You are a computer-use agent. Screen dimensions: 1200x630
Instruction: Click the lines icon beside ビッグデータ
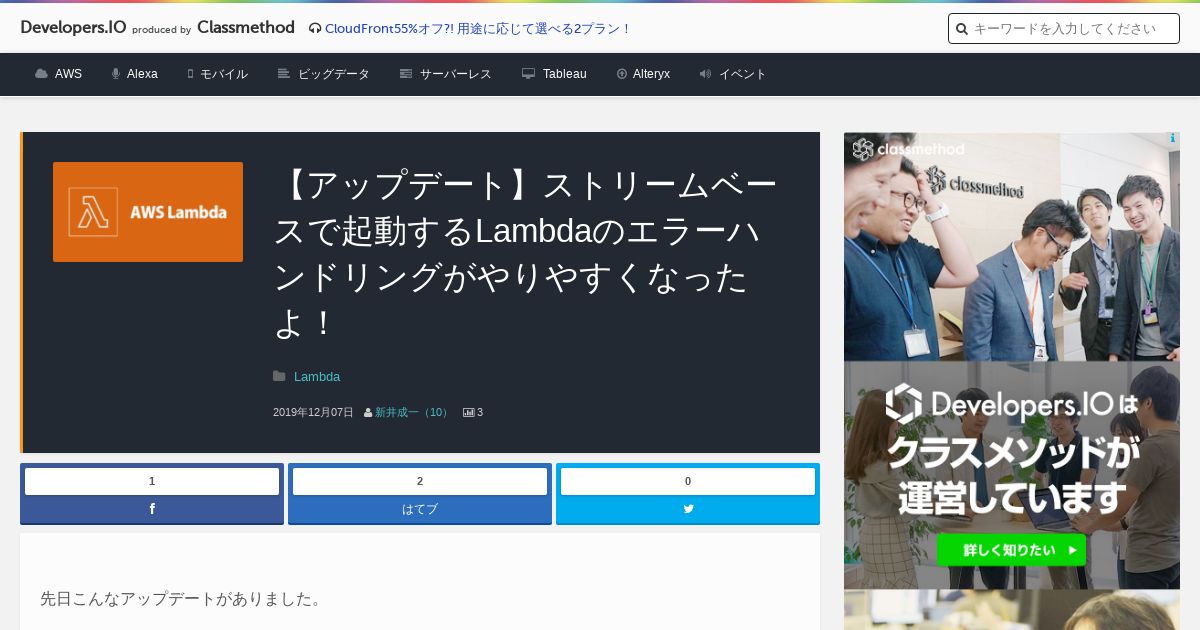(284, 74)
